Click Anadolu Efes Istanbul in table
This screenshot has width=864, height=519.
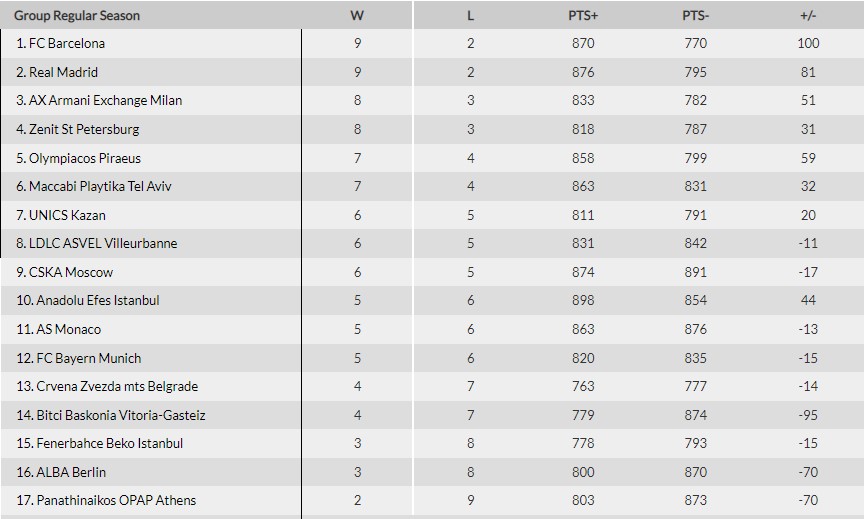[97, 300]
